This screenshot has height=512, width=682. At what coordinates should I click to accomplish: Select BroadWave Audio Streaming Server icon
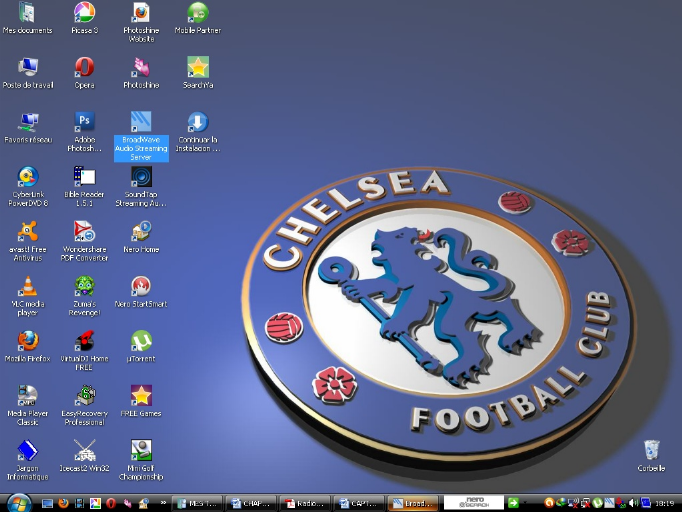coord(141,137)
